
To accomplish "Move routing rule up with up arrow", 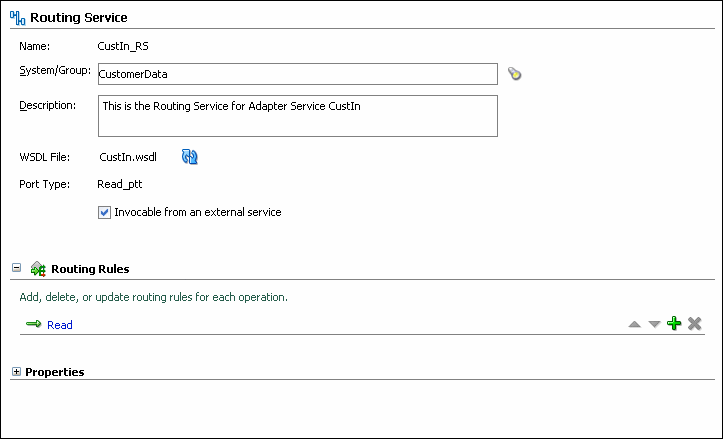I will point(634,324).
